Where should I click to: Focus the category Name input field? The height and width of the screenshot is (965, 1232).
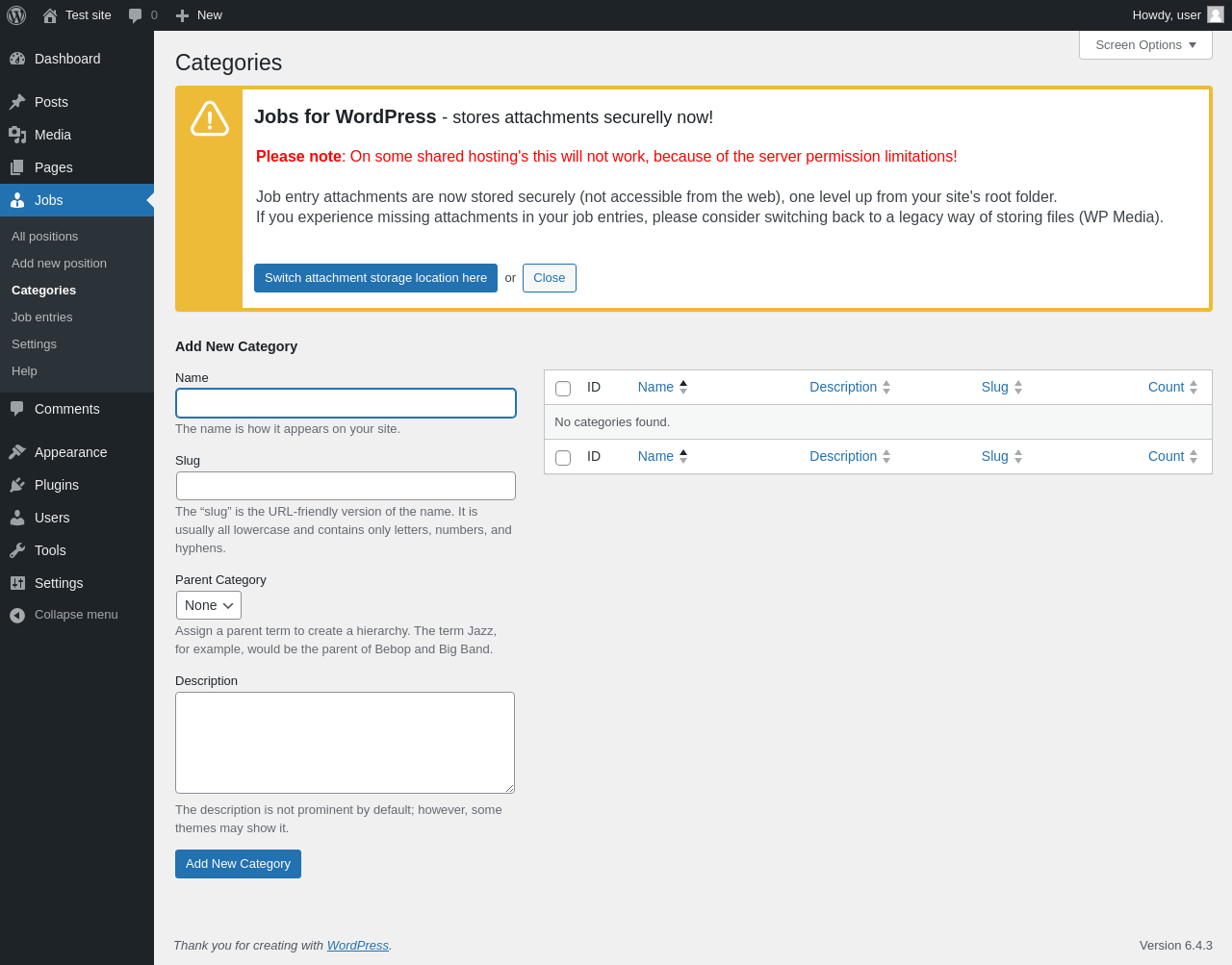click(346, 403)
